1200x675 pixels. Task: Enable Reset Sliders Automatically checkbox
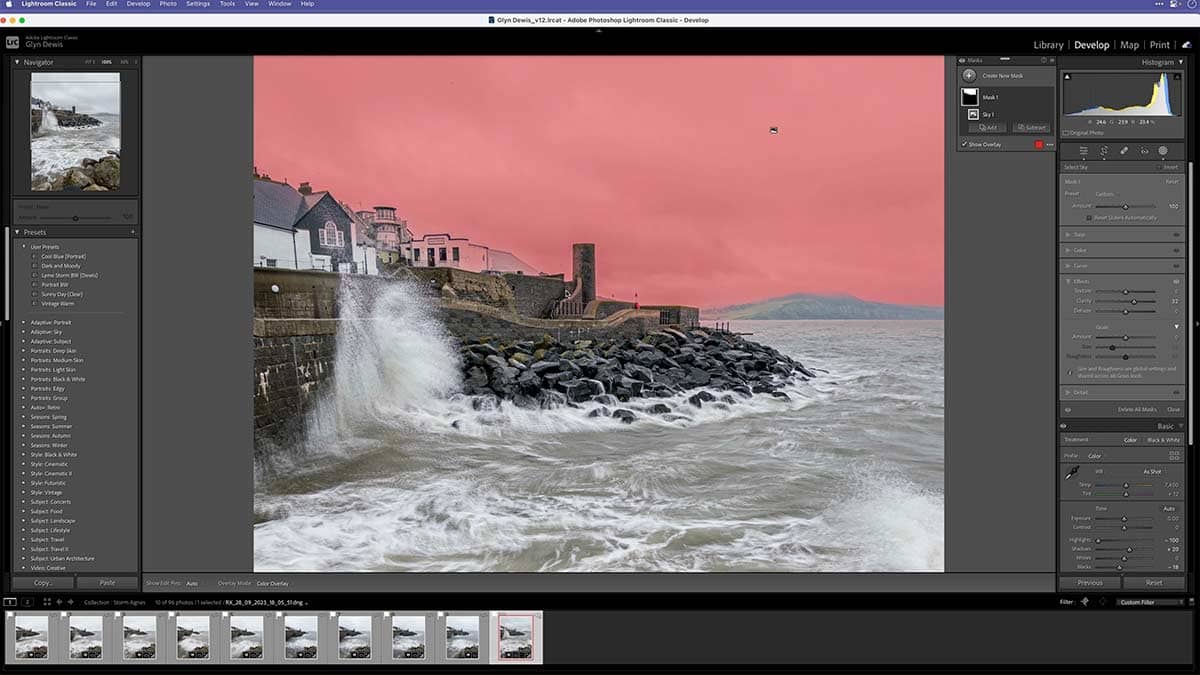(1089, 217)
